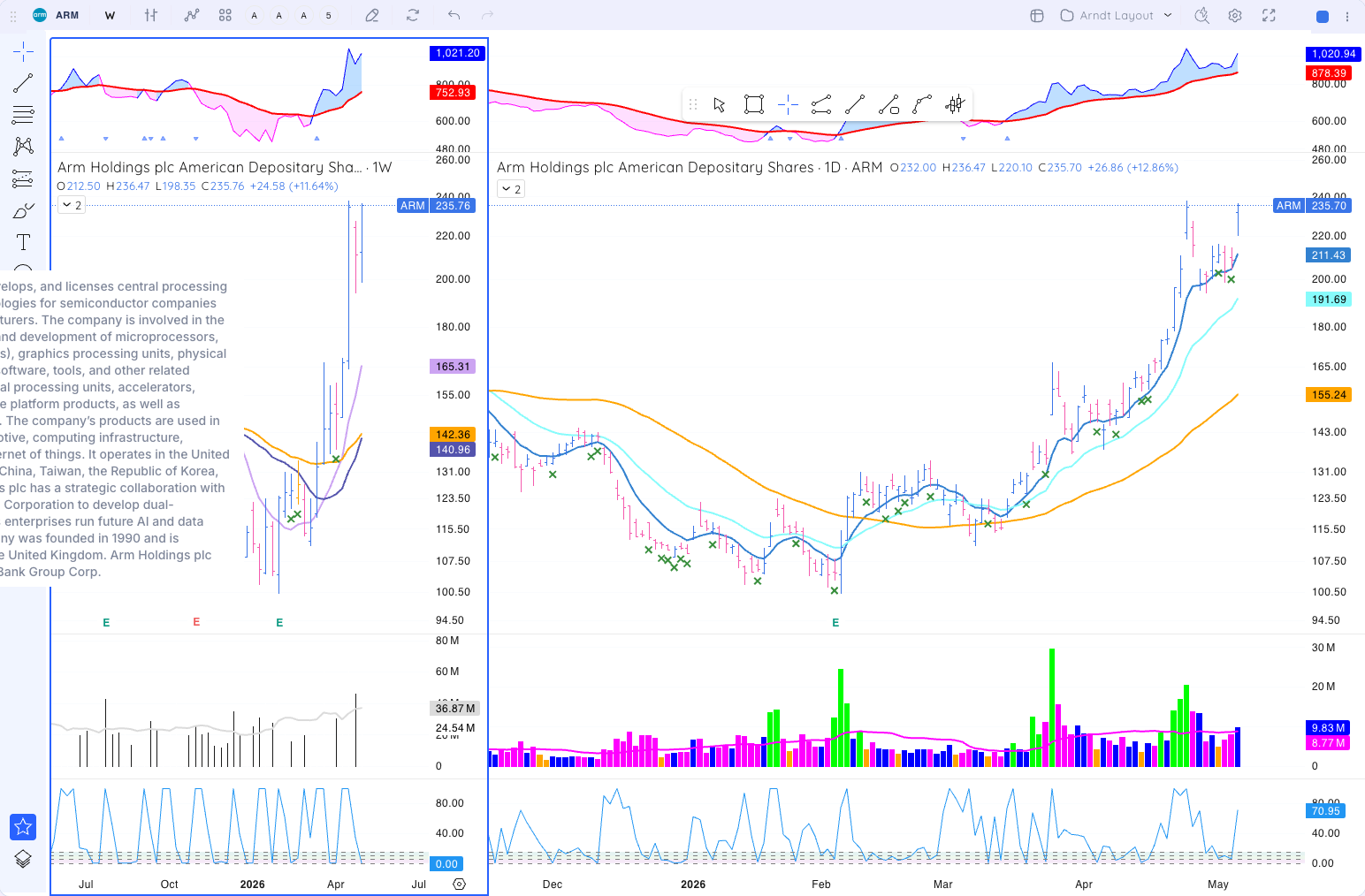The width and height of the screenshot is (1365, 896).
Task: Open the object tree layers icon
Action: click(x=23, y=859)
